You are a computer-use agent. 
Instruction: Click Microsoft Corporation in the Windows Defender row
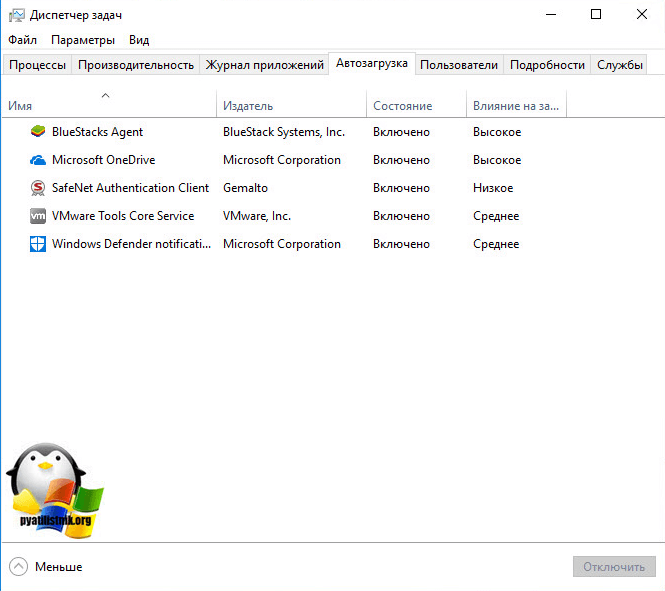(x=282, y=244)
